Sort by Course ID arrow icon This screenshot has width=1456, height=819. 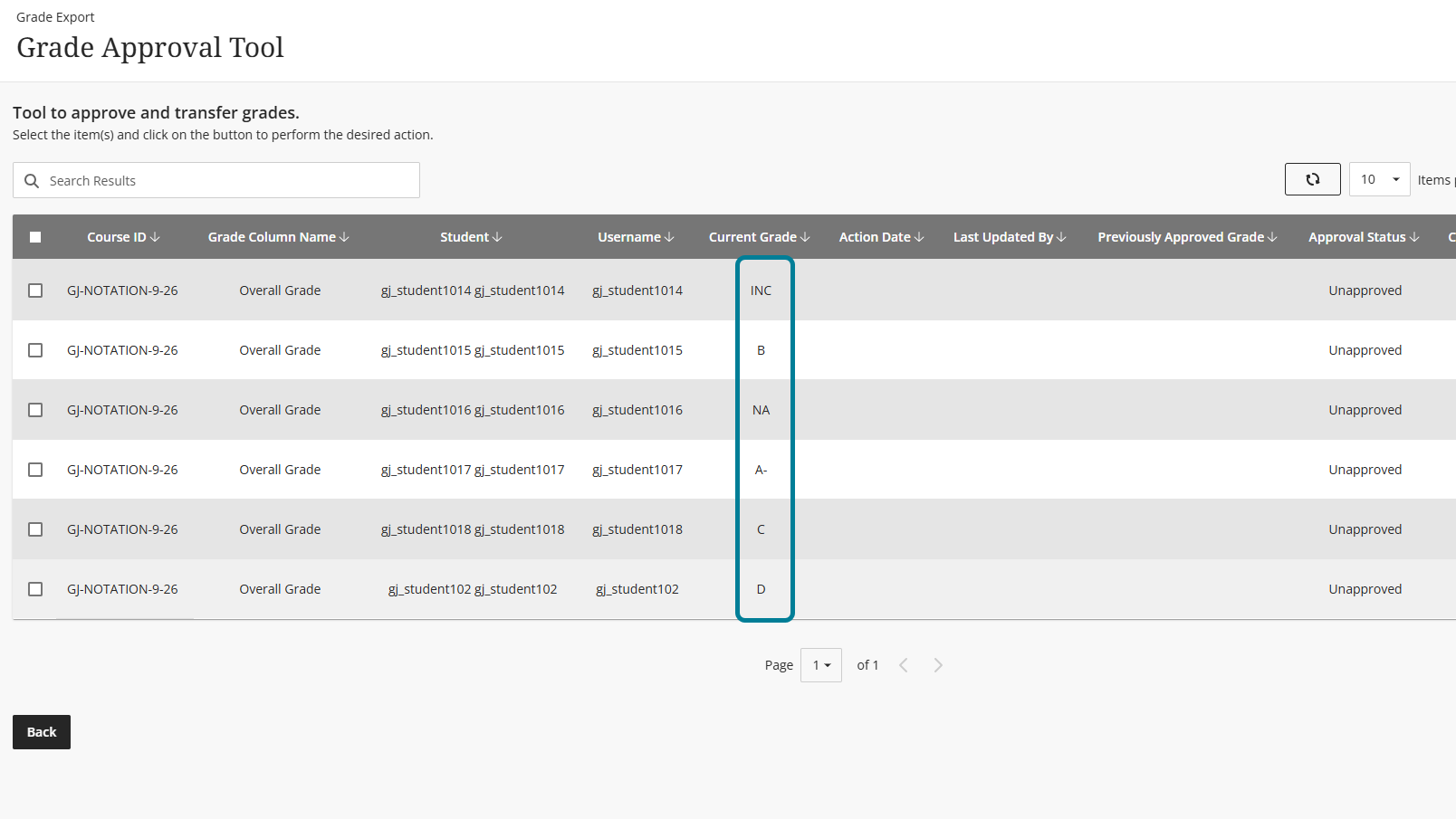pyautogui.click(x=155, y=237)
